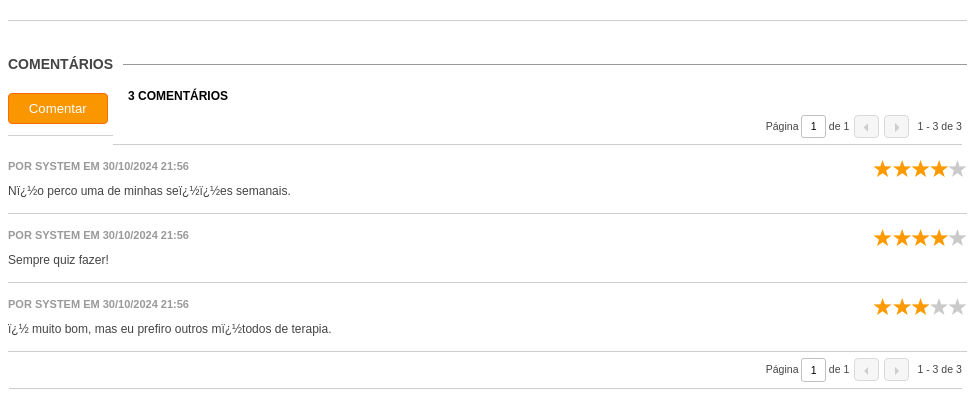Viewport: 975px width, 404px height.
Task: Click the bottom pagination page number field
Action: (813, 369)
